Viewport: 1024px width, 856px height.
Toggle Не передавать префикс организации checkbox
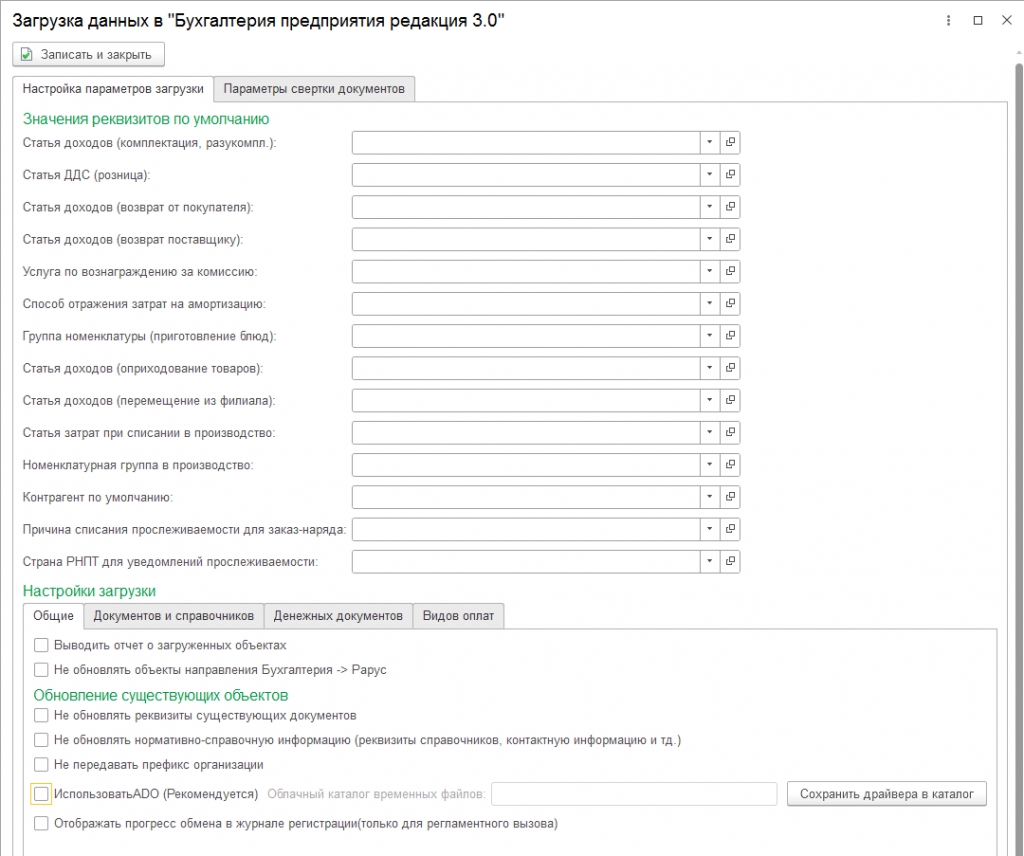pos(41,765)
